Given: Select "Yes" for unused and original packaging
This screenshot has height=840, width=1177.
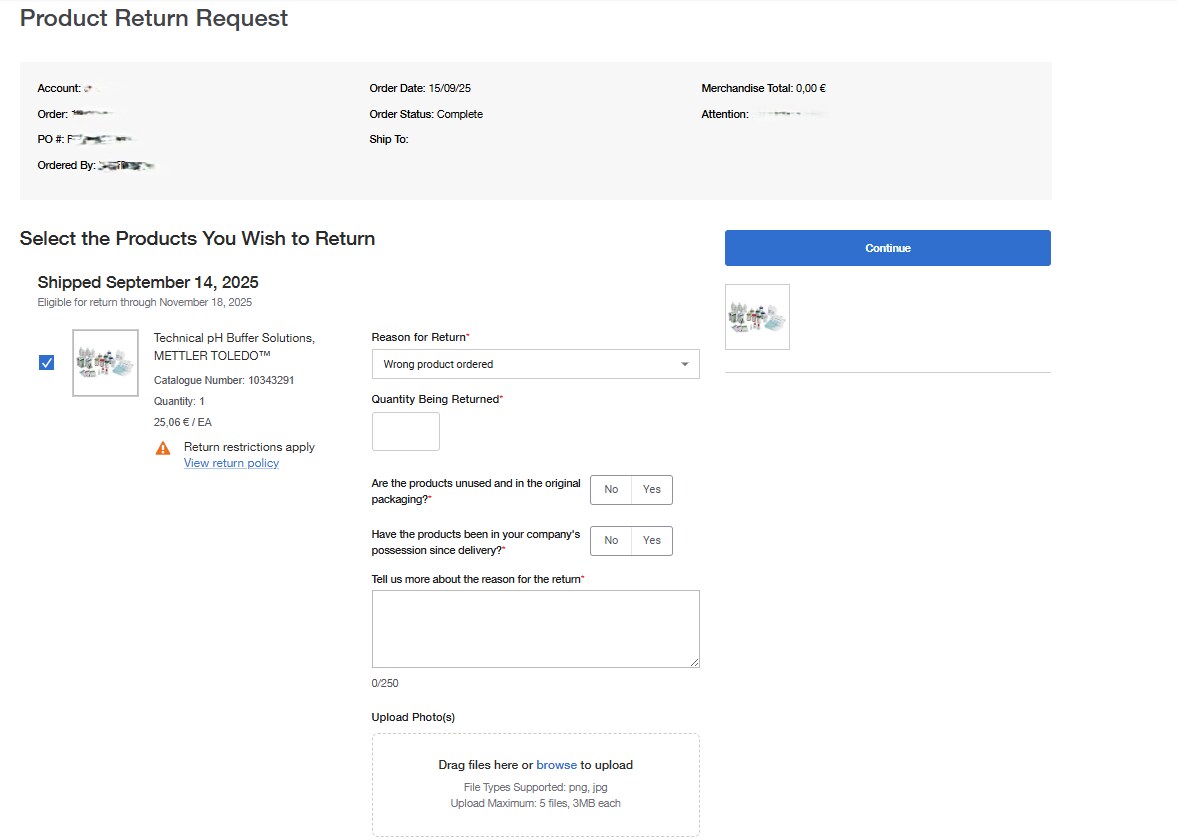Looking at the screenshot, I should 651,490.
